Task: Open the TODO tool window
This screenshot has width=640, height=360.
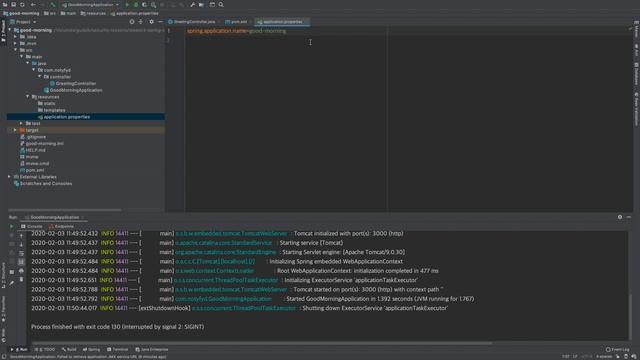Action: point(45,349)
